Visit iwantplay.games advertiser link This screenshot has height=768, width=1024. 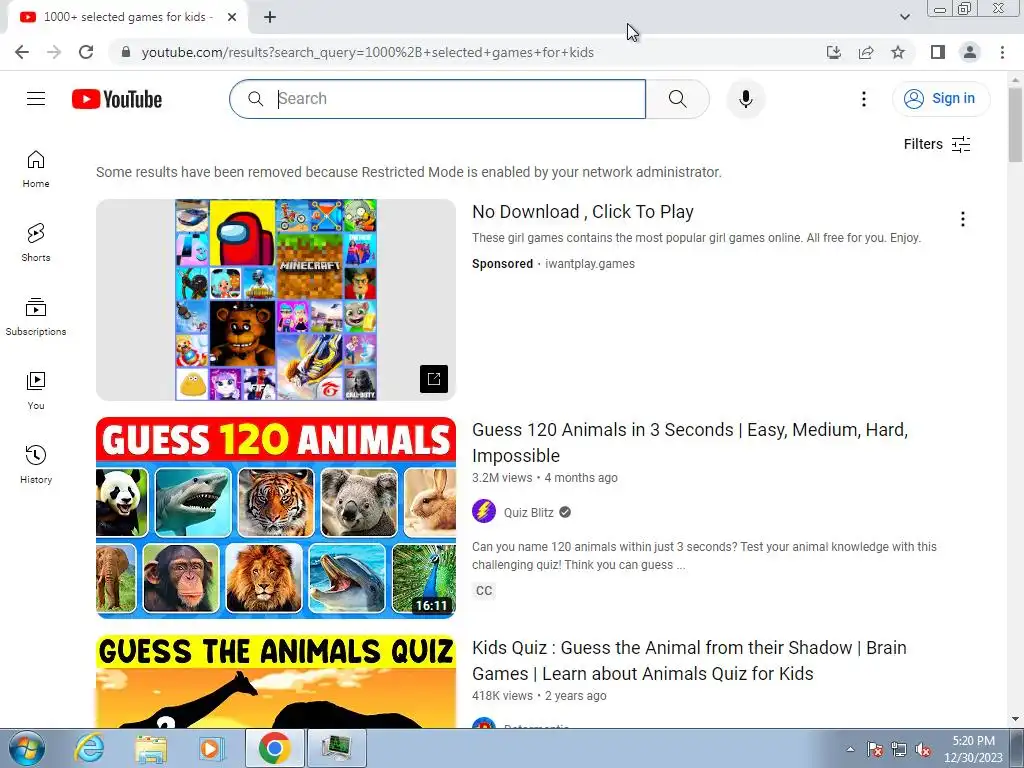[590, 264]
